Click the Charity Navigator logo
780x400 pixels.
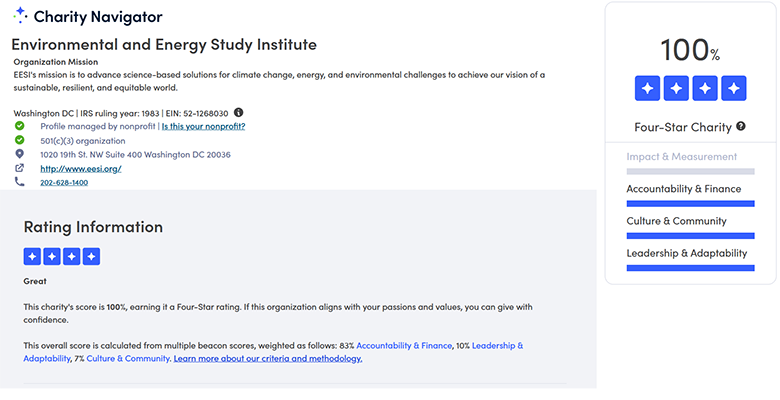88,17
